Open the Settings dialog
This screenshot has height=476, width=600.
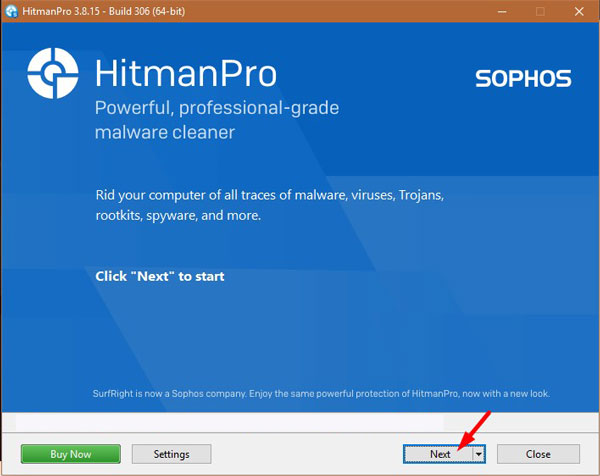(171, 454)
